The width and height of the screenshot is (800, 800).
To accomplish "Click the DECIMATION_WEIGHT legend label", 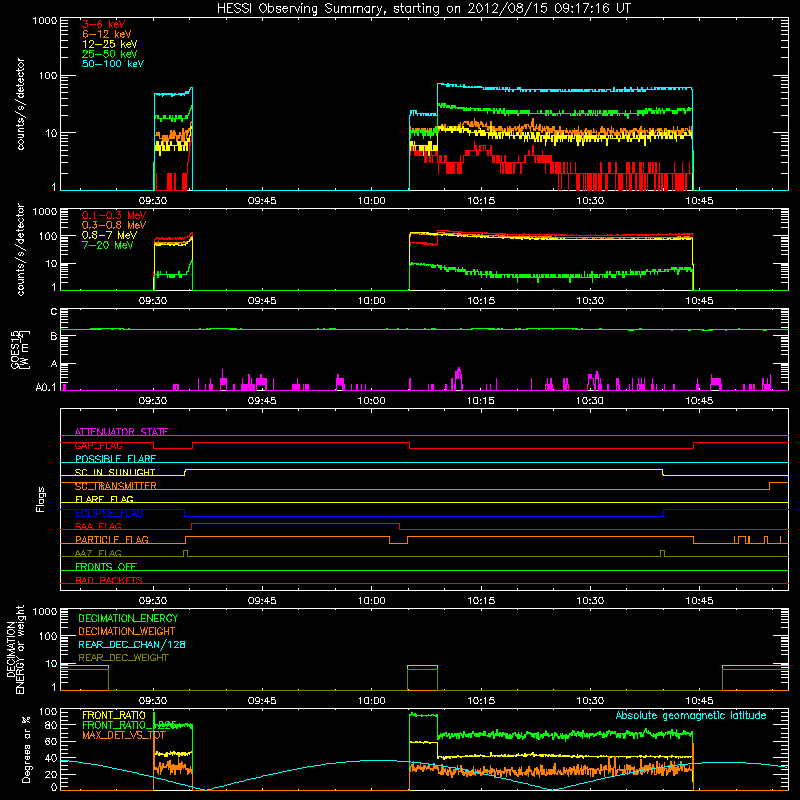I will coord(127,631).
